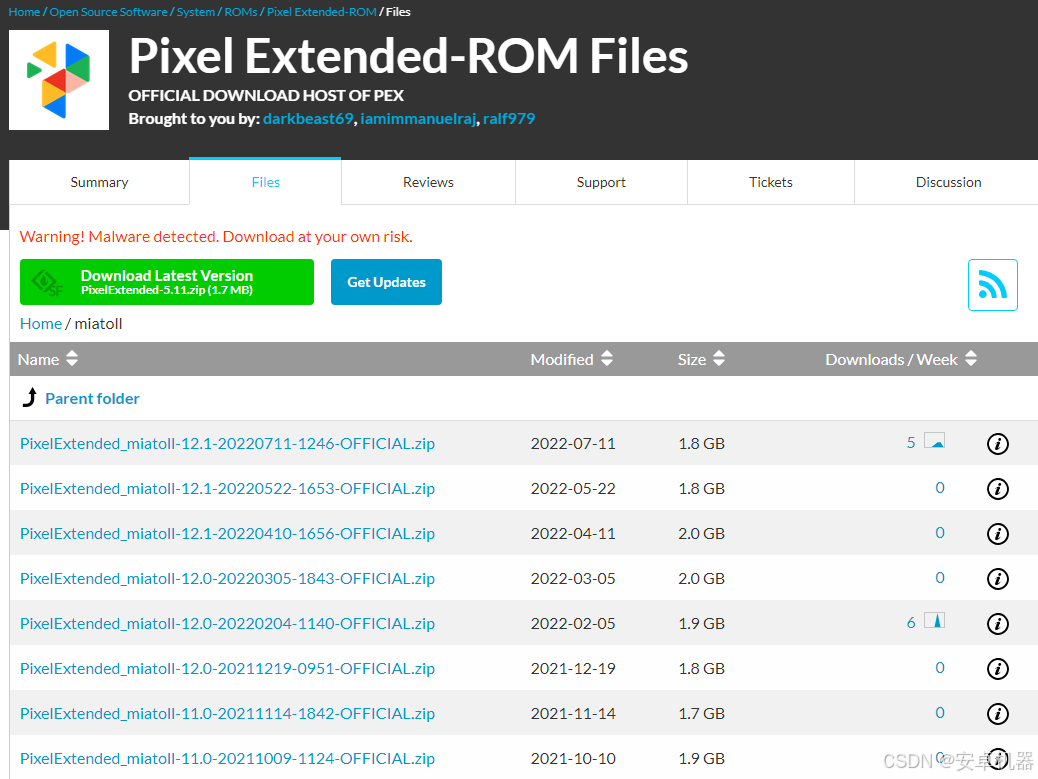Click weekly download count 5
The image size is (1038, 779).
coord(911,442)
